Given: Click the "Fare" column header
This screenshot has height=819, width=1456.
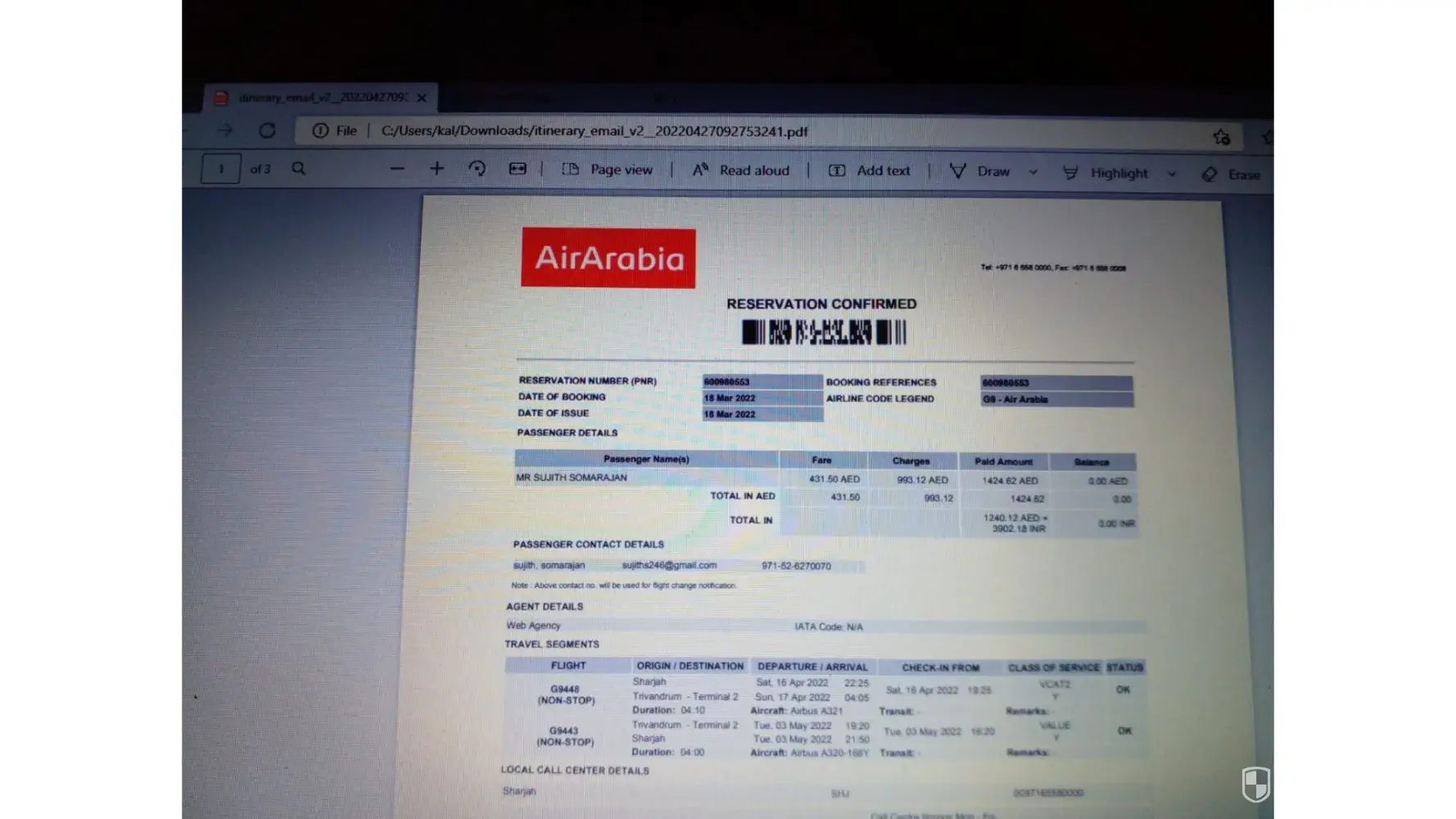Looking at the screenshot, I should pos(821,460).
